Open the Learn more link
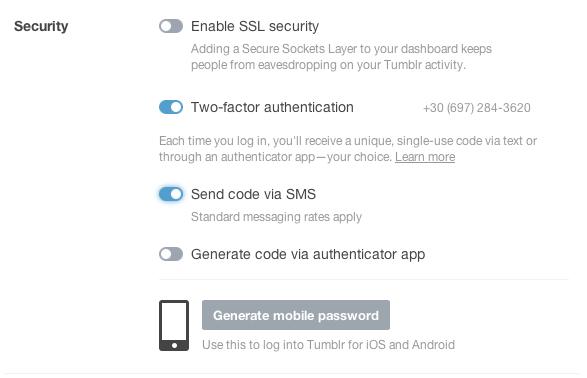 [425, 157]
